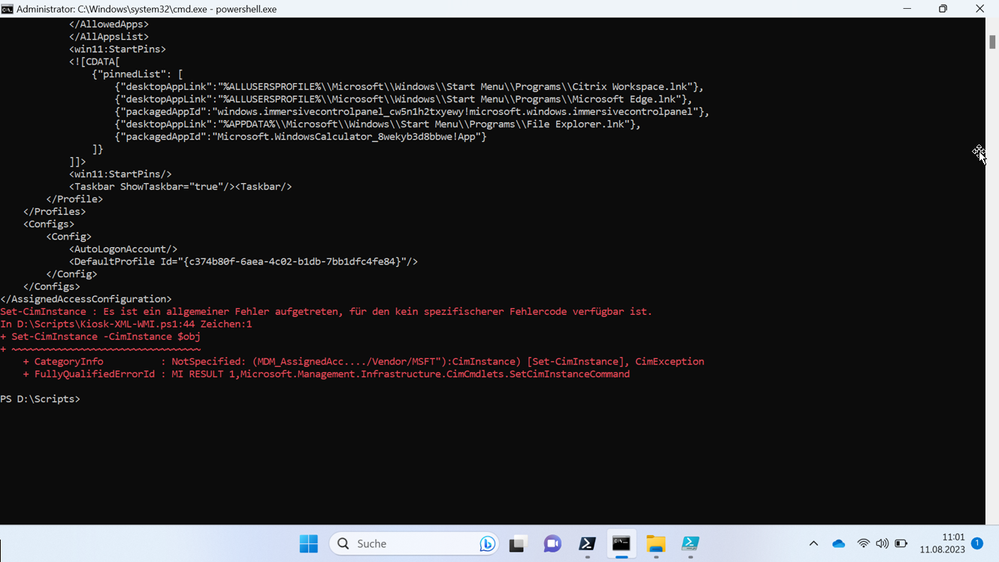Open the Teams Chat taskbar icon
Screen dimensions: 999x562
[x=552, y=544]
